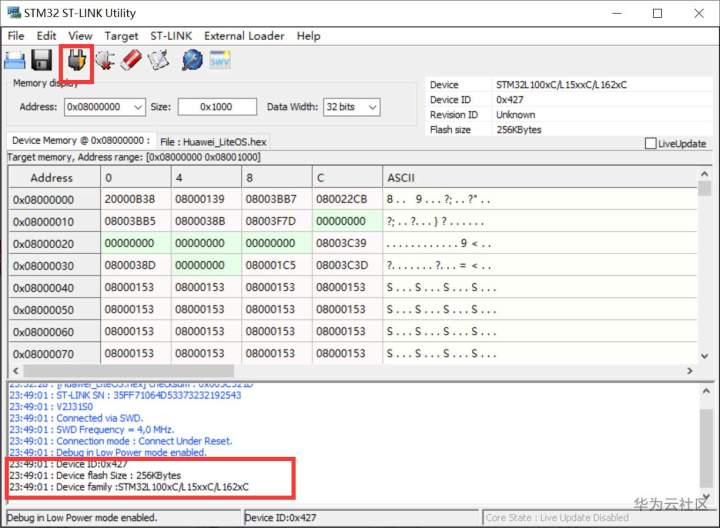Click the log panel scroll up arrow
Screen dimensions: 720x528
(706, 391)
